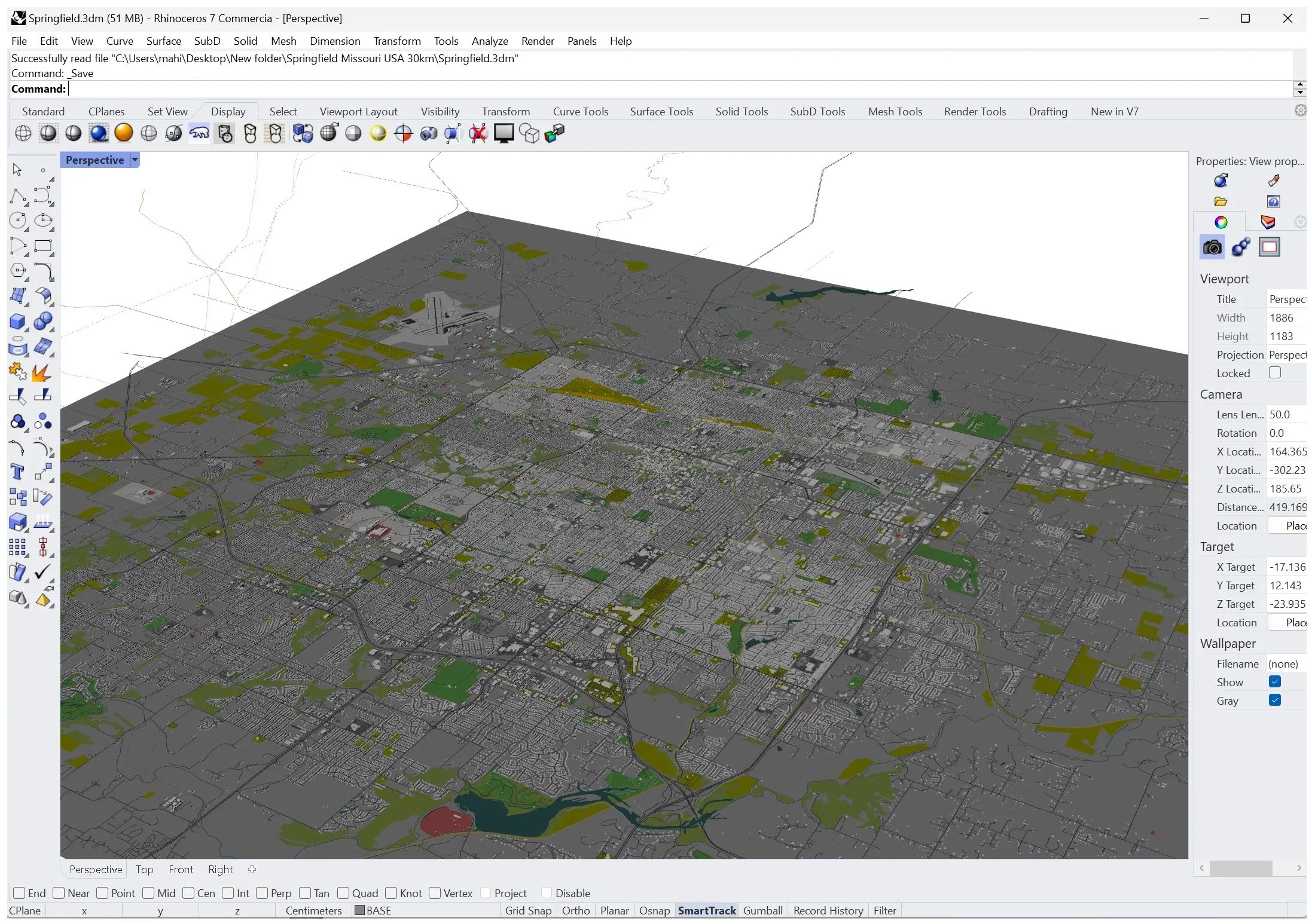Toggle the Locked checkbox for the viewport

point(1277,372)
